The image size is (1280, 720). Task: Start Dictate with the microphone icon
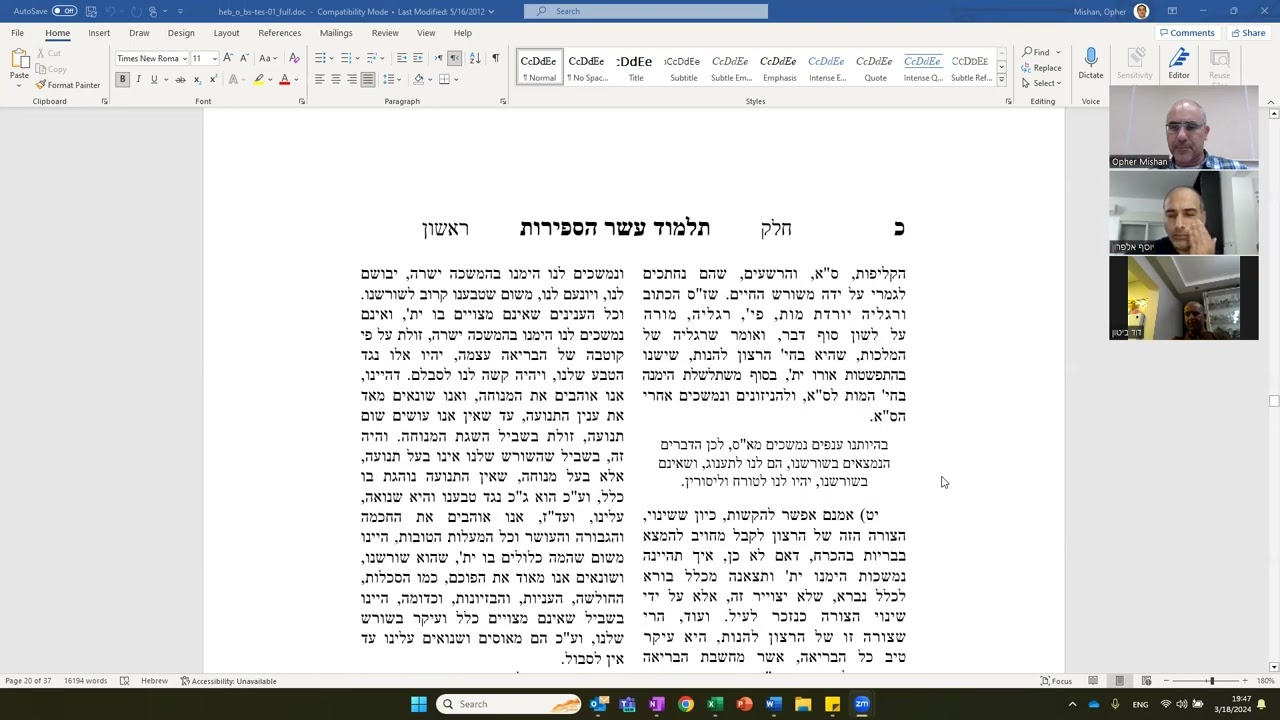click(1091, 58)
